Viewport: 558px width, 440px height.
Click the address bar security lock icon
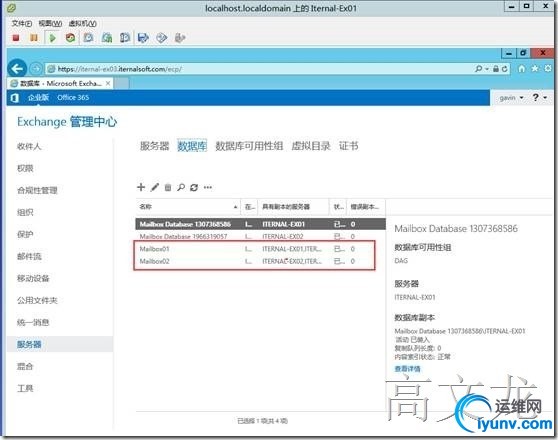coord(496,69)
